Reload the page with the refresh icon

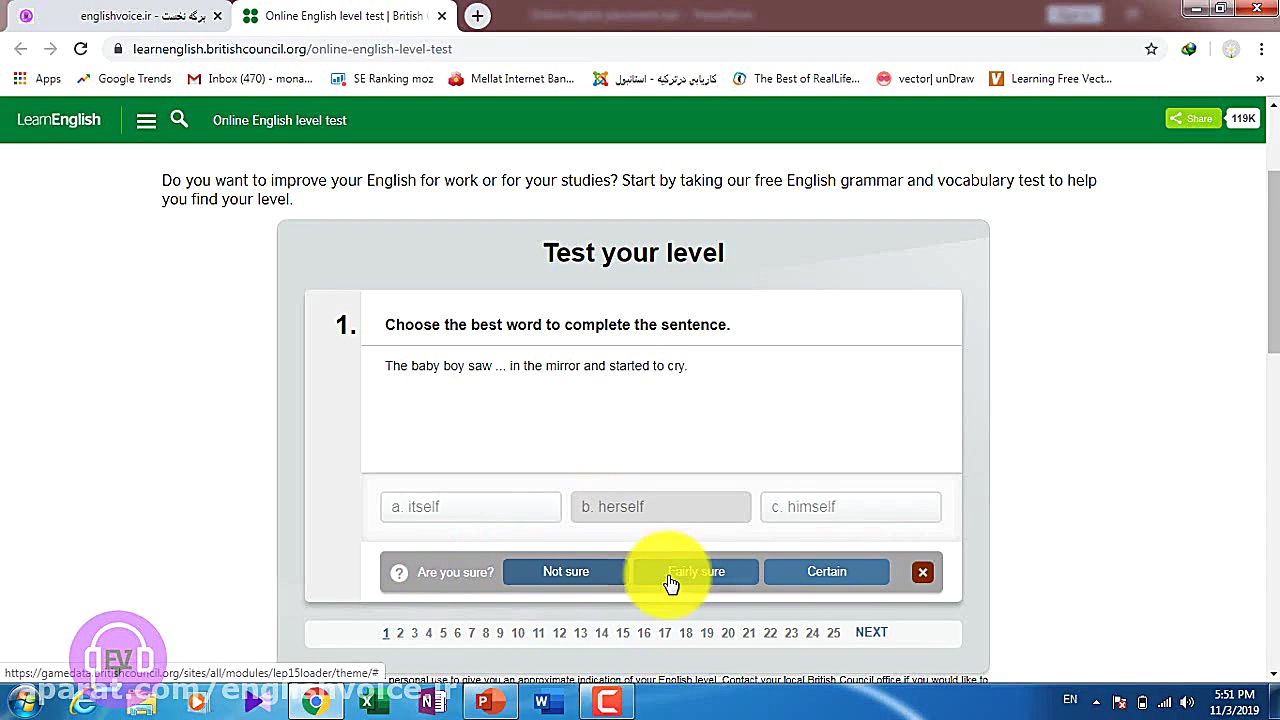pos(81,49)
